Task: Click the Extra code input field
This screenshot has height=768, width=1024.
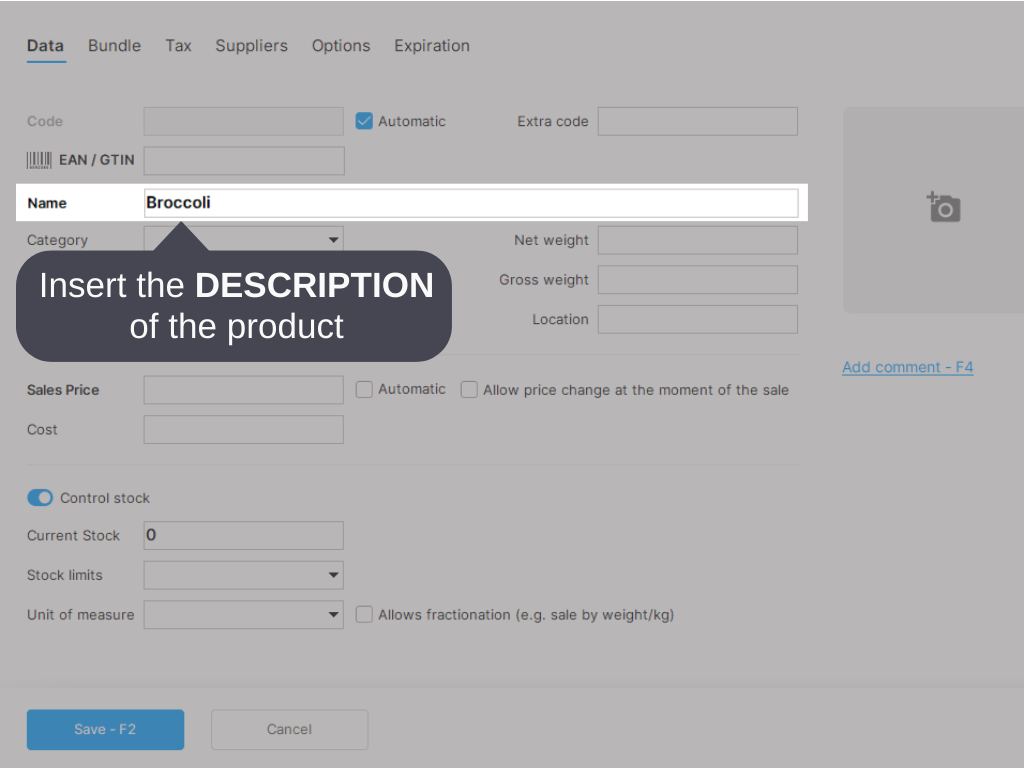Action: [x=697, y=121]
